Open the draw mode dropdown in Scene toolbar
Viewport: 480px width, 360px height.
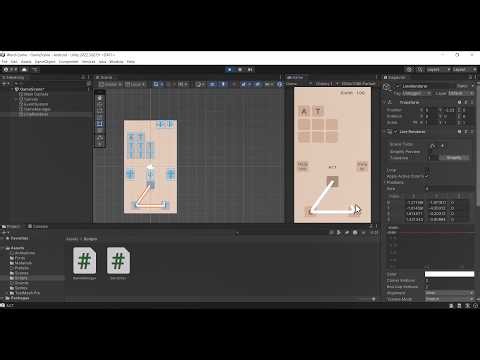pos(201,84)
